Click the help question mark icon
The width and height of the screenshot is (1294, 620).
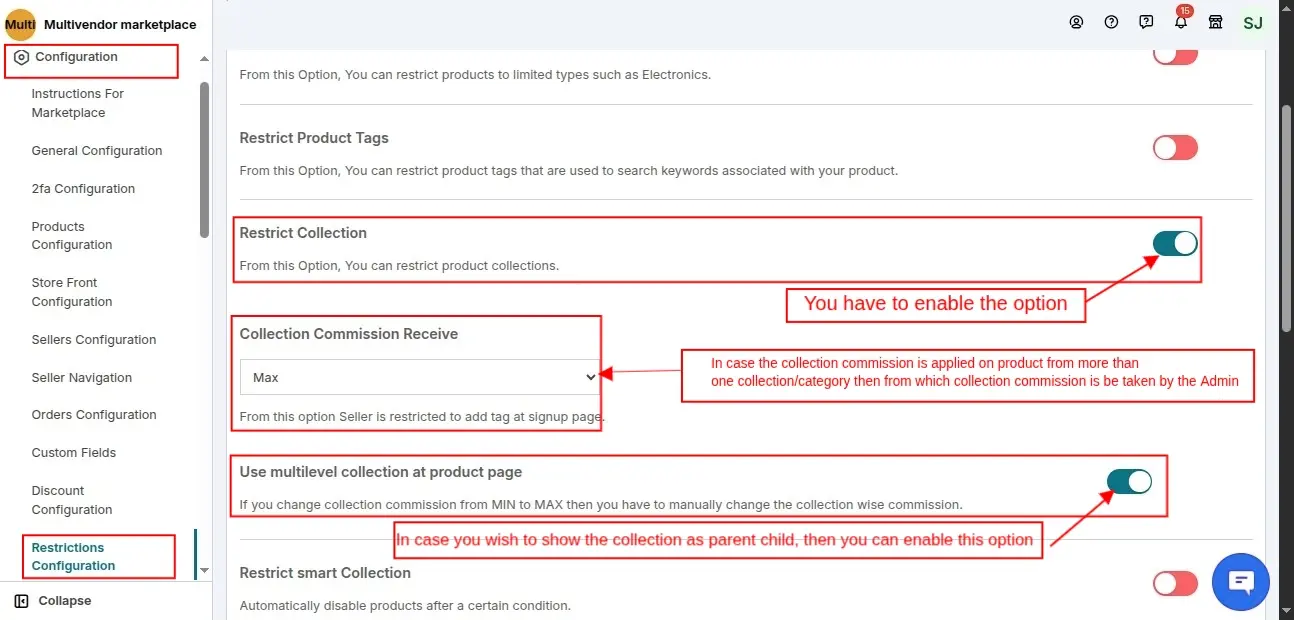1111,22
